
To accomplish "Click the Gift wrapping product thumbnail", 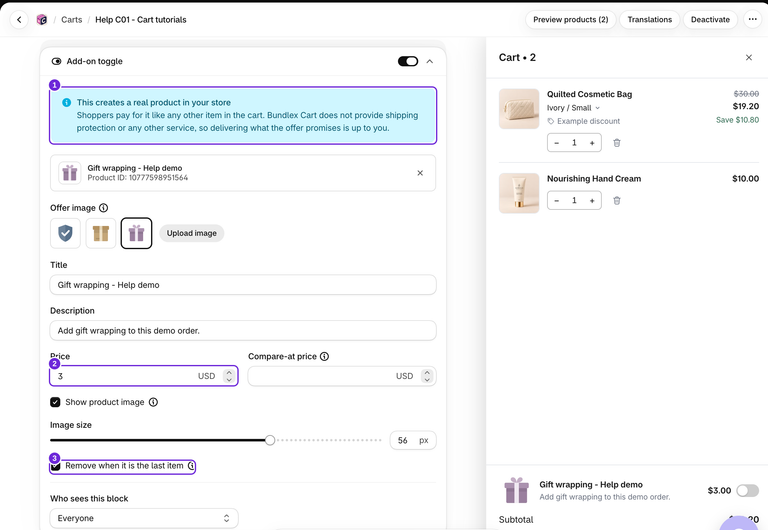I will point(70,173).
